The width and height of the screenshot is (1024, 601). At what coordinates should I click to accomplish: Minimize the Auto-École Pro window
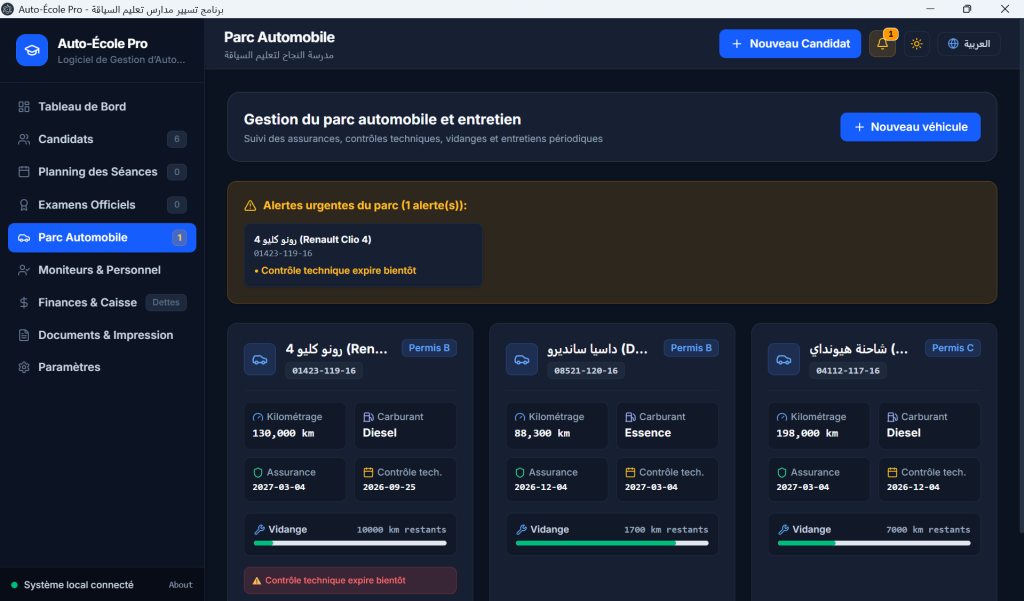click(930, 8)
